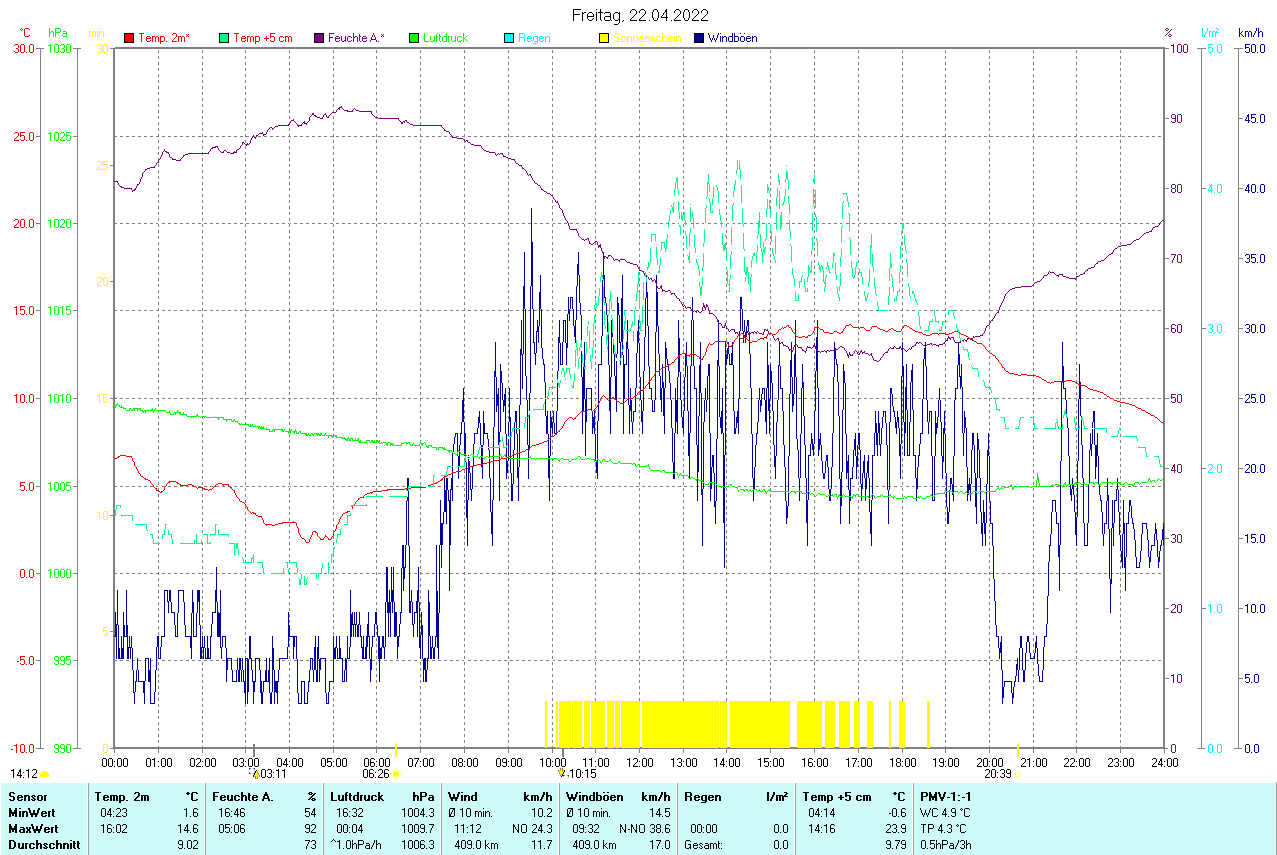Click the red Temp. 2m legend swatch

(x=128, y=38)
